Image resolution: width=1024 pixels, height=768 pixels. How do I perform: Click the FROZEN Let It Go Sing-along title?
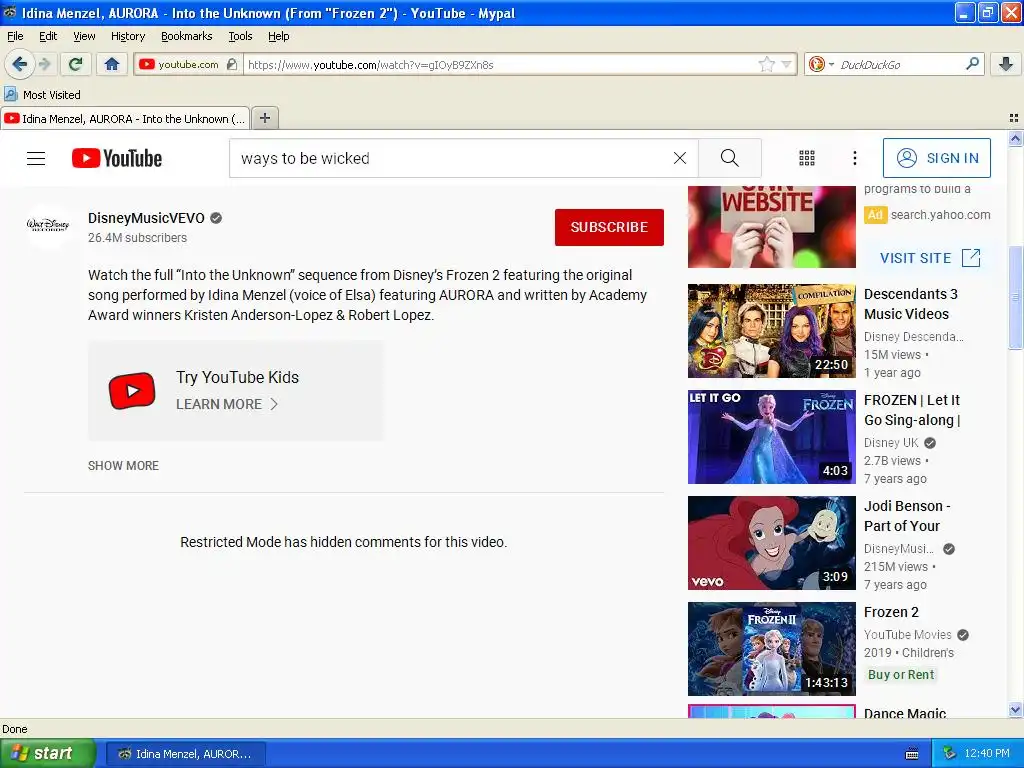912,410
